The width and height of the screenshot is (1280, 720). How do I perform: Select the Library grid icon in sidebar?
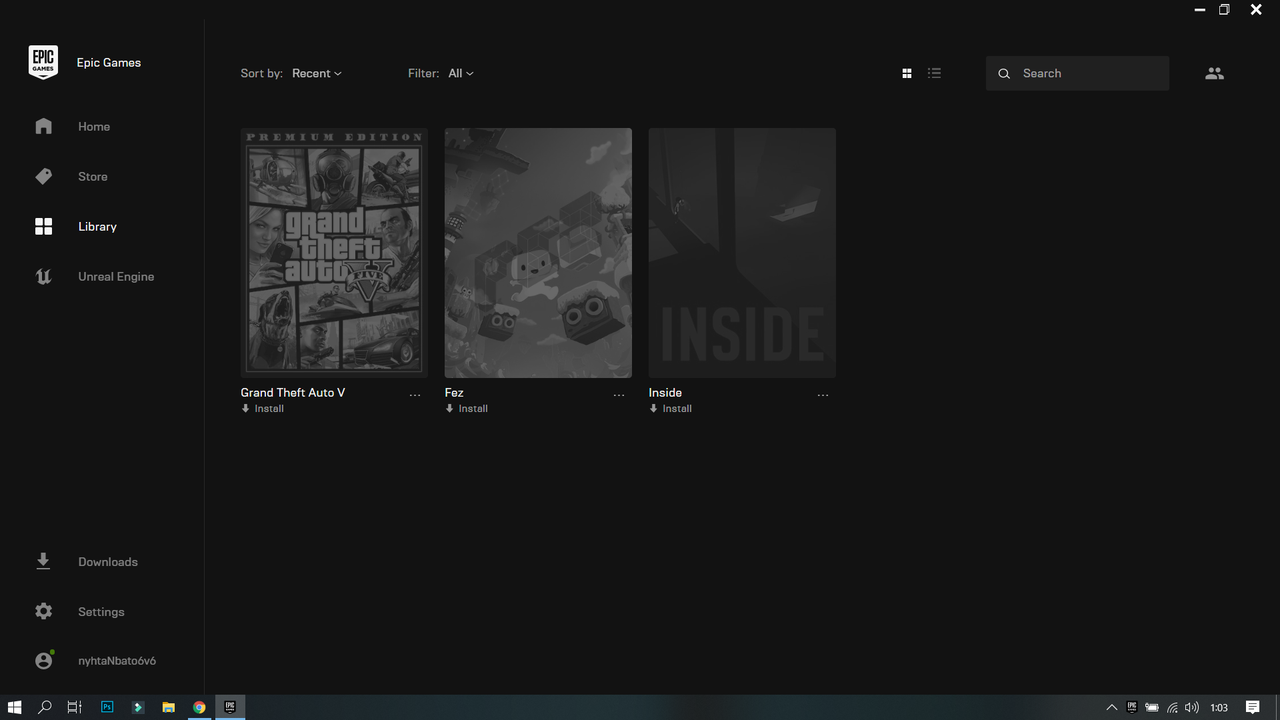43,227
